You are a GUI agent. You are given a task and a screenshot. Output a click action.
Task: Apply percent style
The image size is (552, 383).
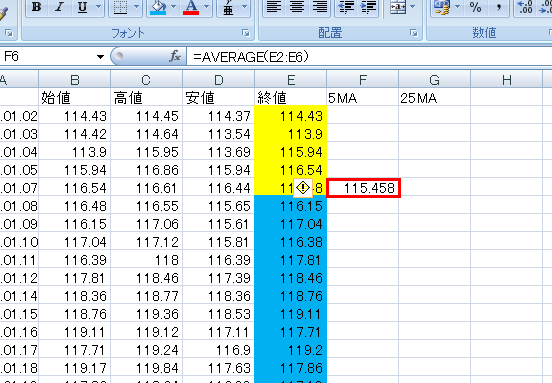coord(475,7)
